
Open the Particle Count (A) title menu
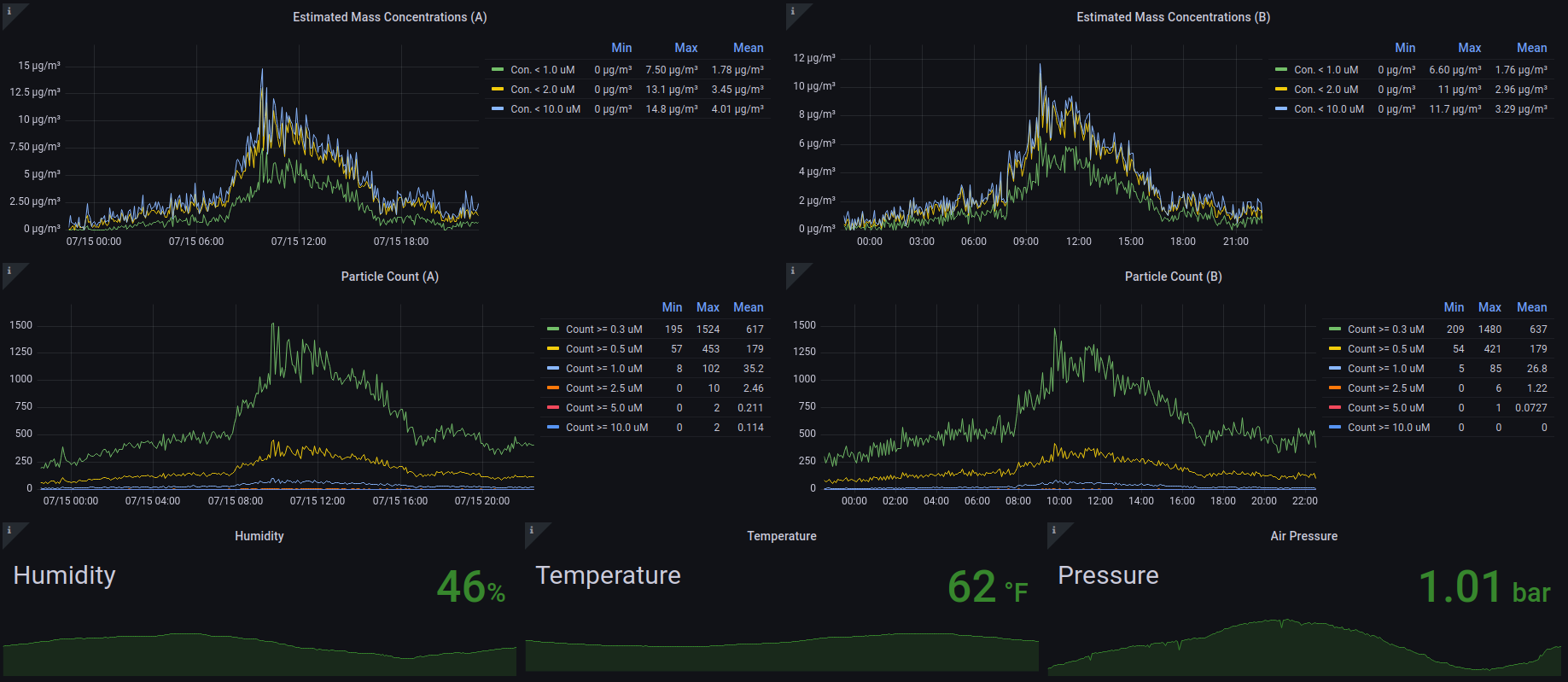pyautogui.click(x=390, y=277)
